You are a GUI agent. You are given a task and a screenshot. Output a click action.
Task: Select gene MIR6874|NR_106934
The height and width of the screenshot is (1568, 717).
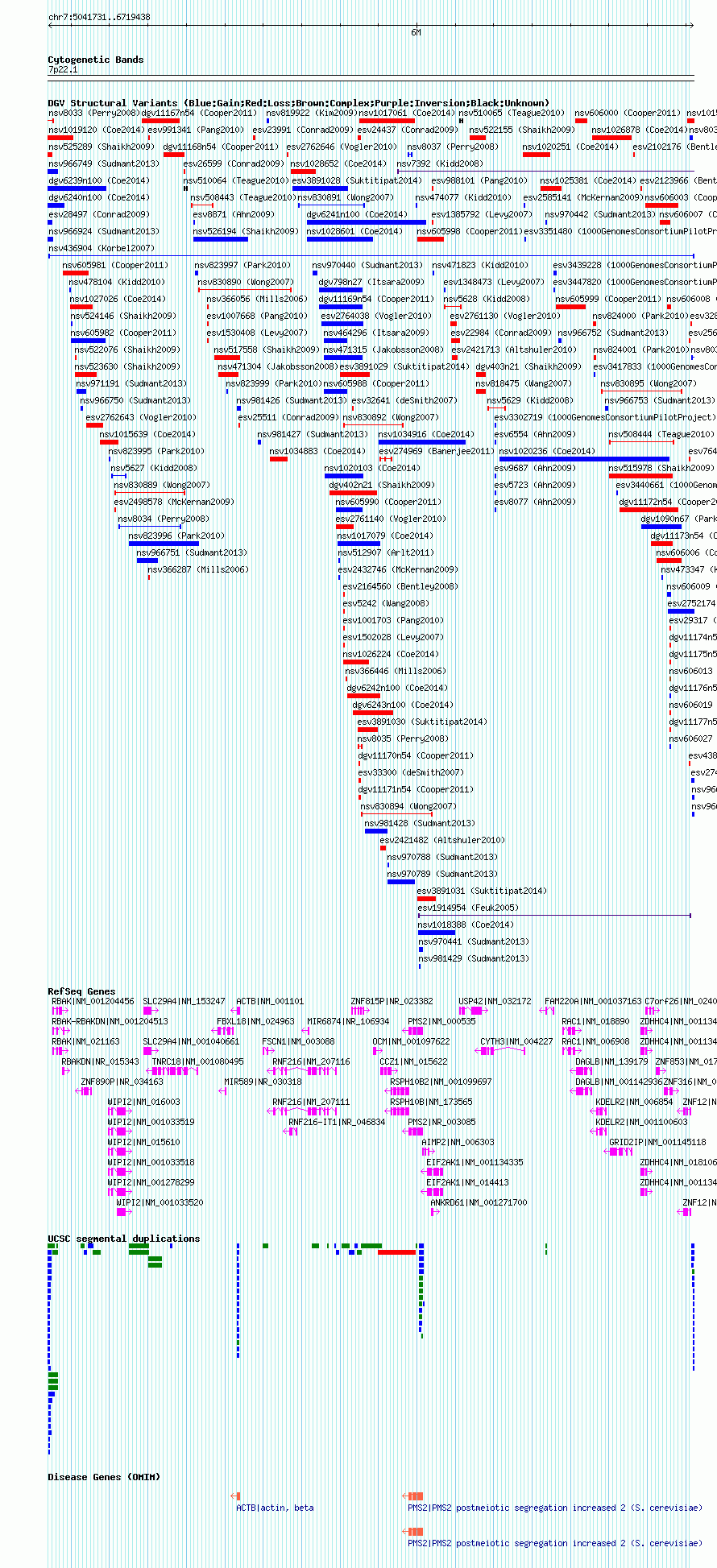348,1021
